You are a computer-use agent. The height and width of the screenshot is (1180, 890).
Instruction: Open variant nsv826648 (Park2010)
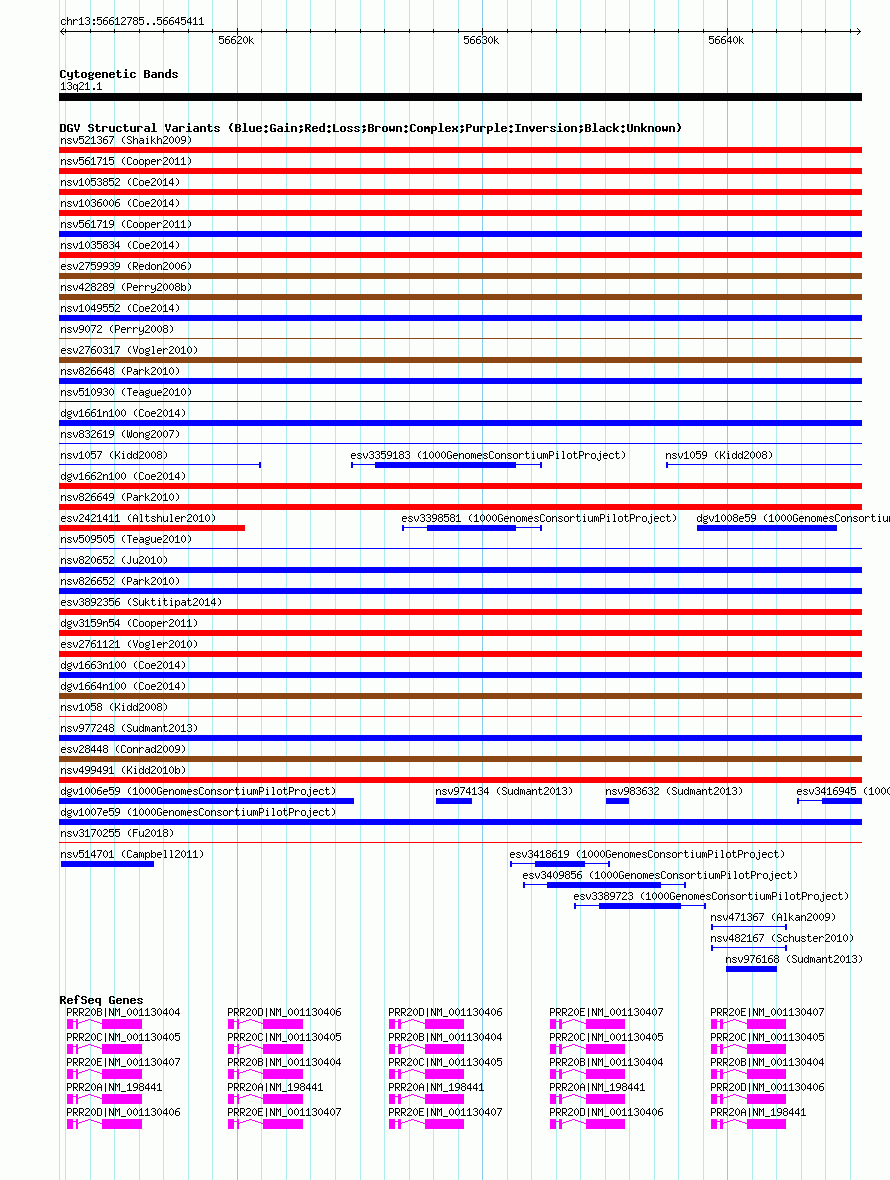point(120,372)
